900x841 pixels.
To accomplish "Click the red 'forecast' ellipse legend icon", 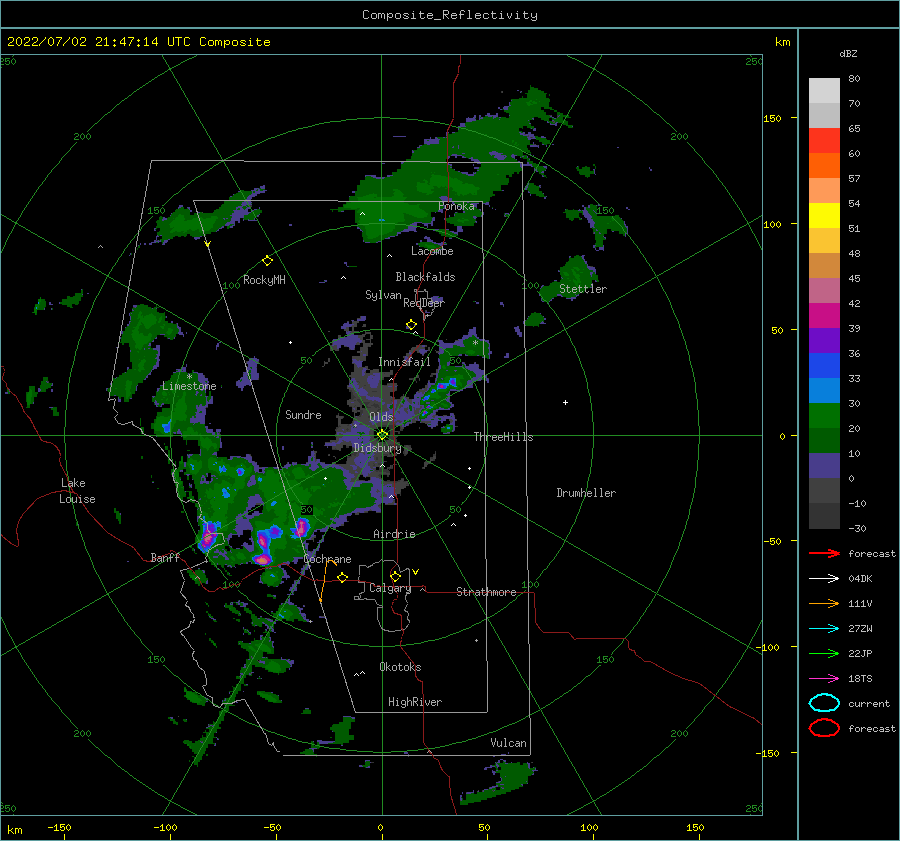I will (x=824, y=728).
